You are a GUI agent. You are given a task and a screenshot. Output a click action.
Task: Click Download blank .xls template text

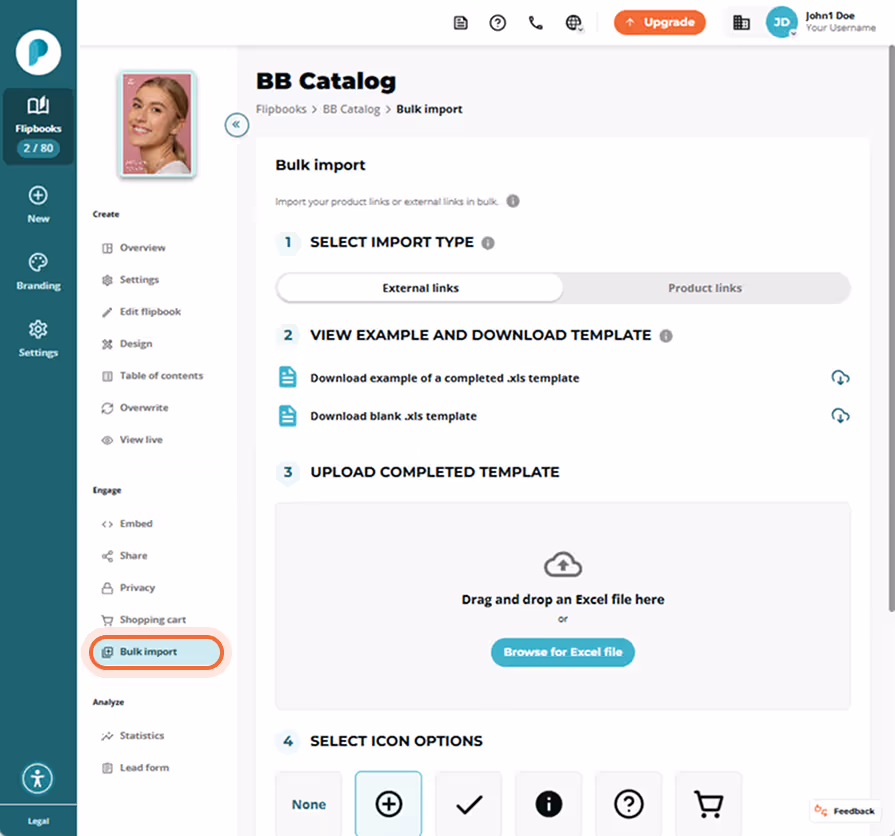point(393,416)
